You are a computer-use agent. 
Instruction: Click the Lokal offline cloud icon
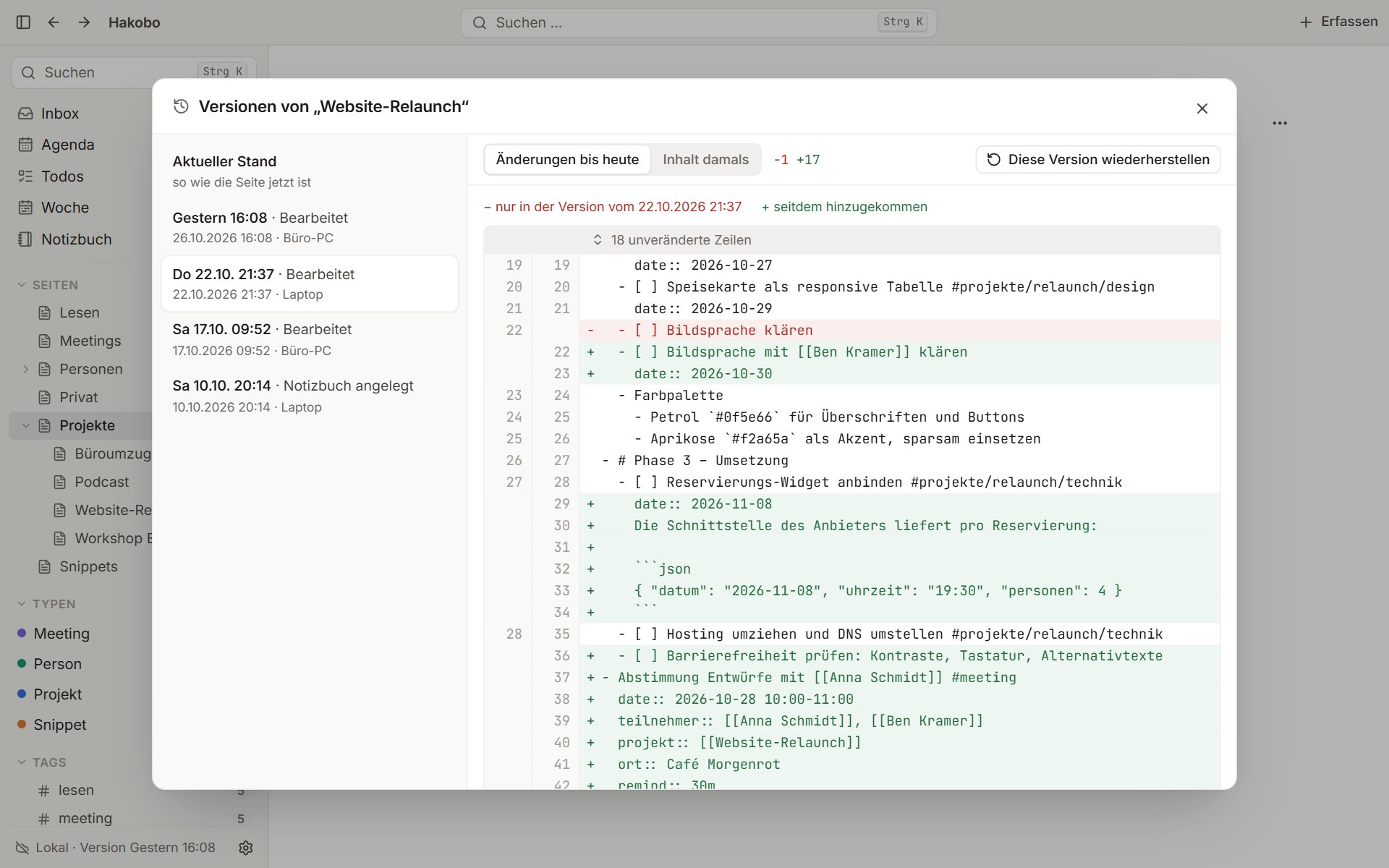[22, 848]
